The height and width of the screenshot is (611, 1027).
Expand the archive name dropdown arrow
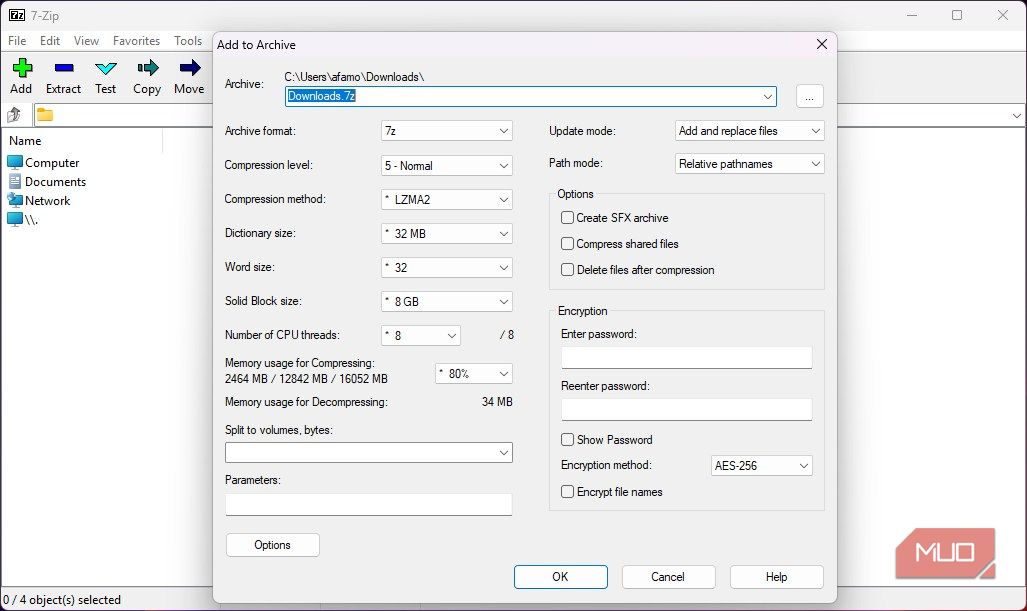click(x=768, y=96)
